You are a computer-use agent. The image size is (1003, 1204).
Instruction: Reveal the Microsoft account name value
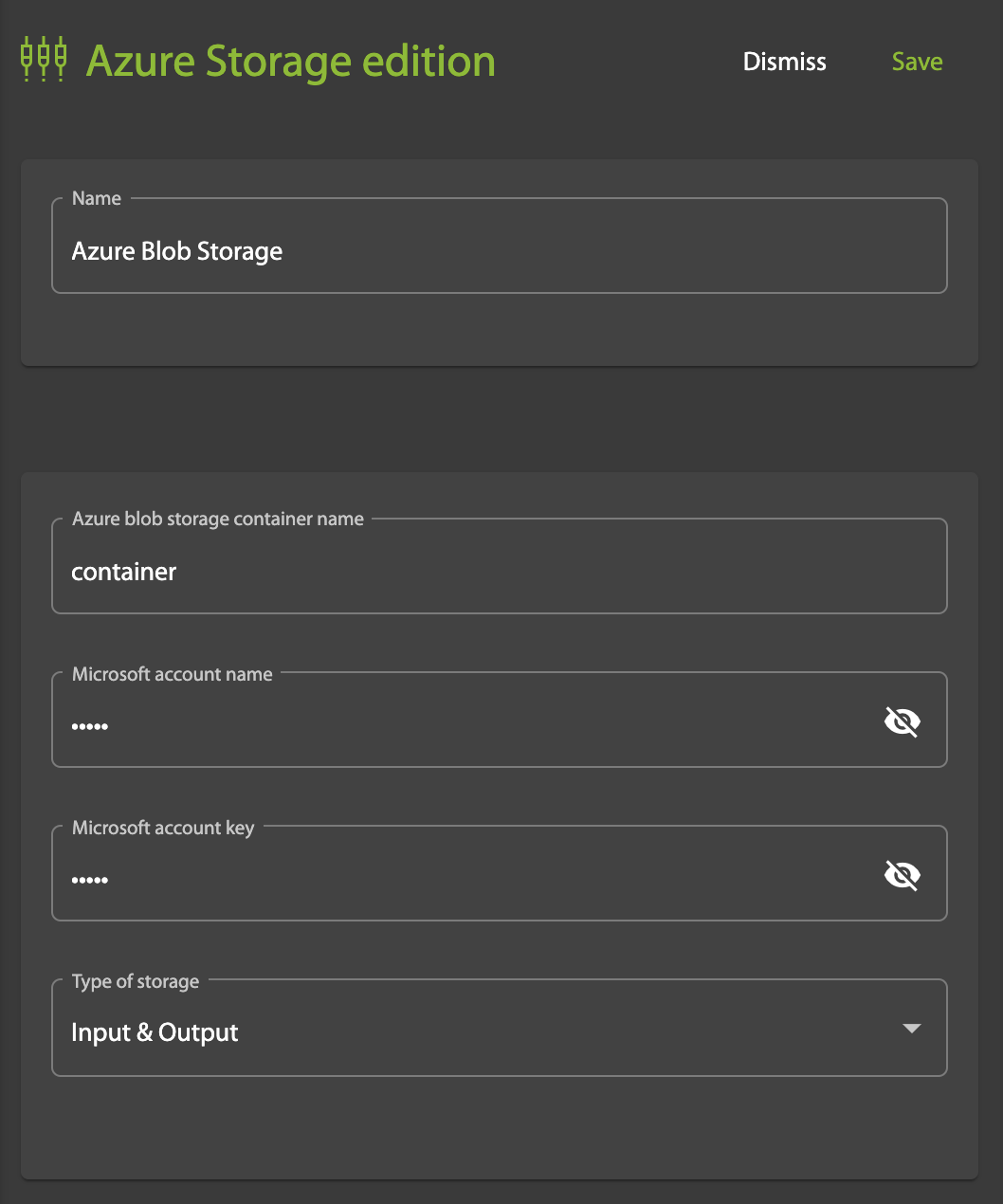pyautogui.click(x=902, y=722)
